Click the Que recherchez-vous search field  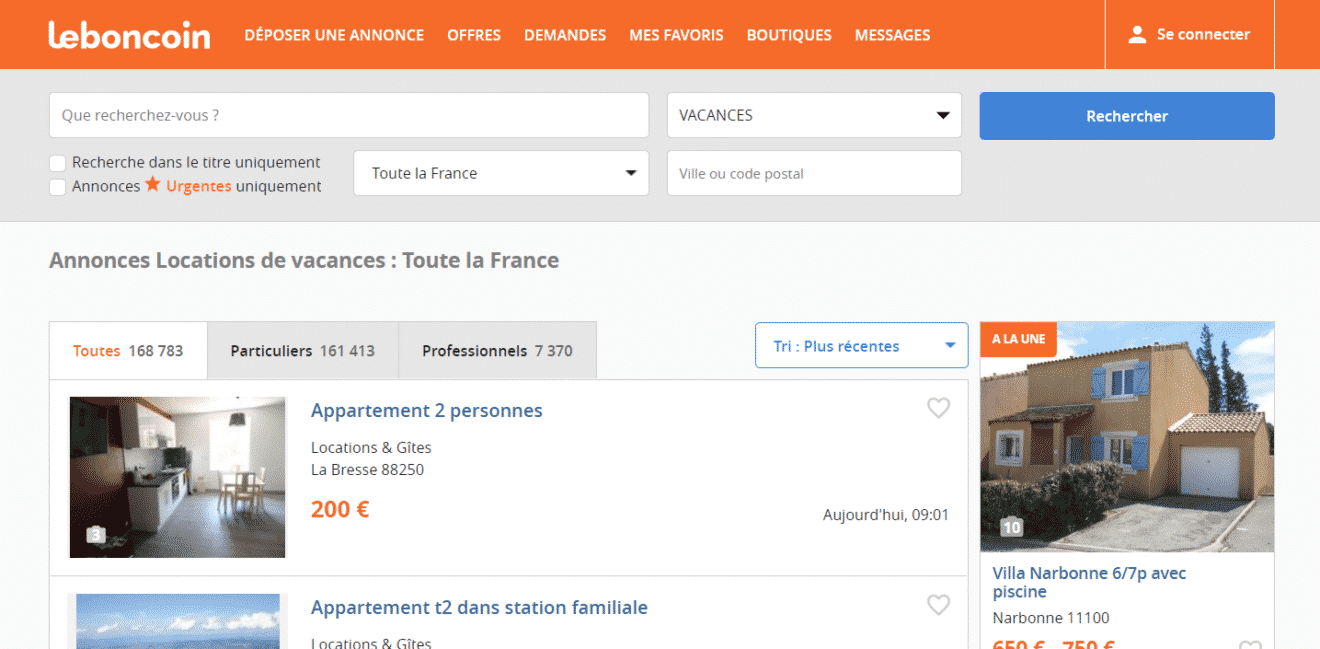349,115
